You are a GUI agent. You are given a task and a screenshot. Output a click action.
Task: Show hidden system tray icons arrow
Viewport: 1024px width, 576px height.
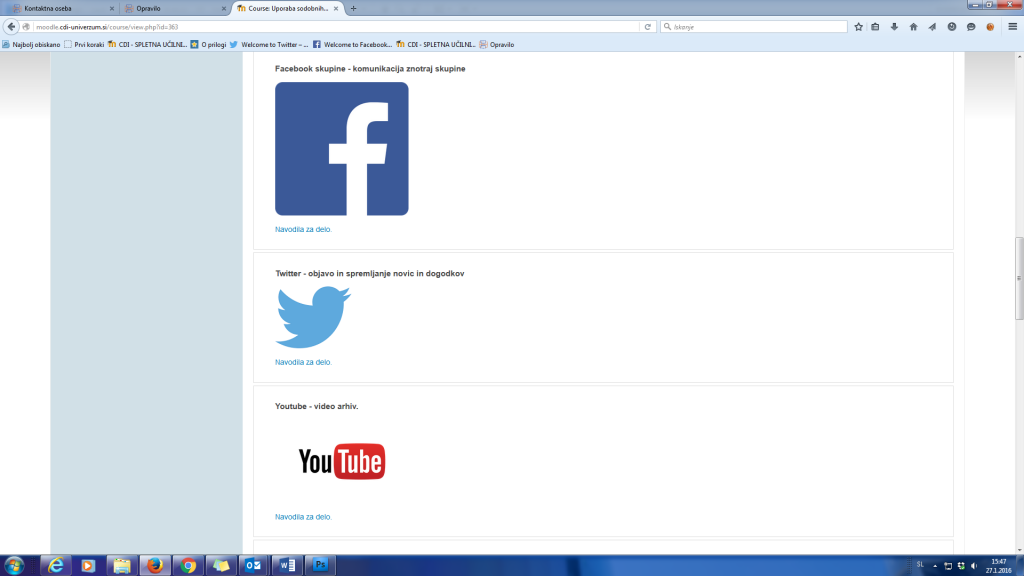coord(935,565)
